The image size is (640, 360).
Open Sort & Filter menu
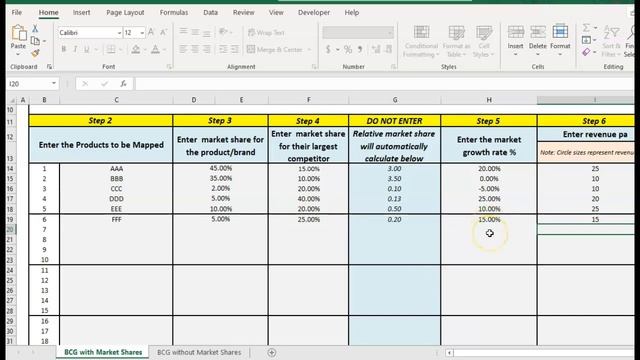(x=611, y=41)
